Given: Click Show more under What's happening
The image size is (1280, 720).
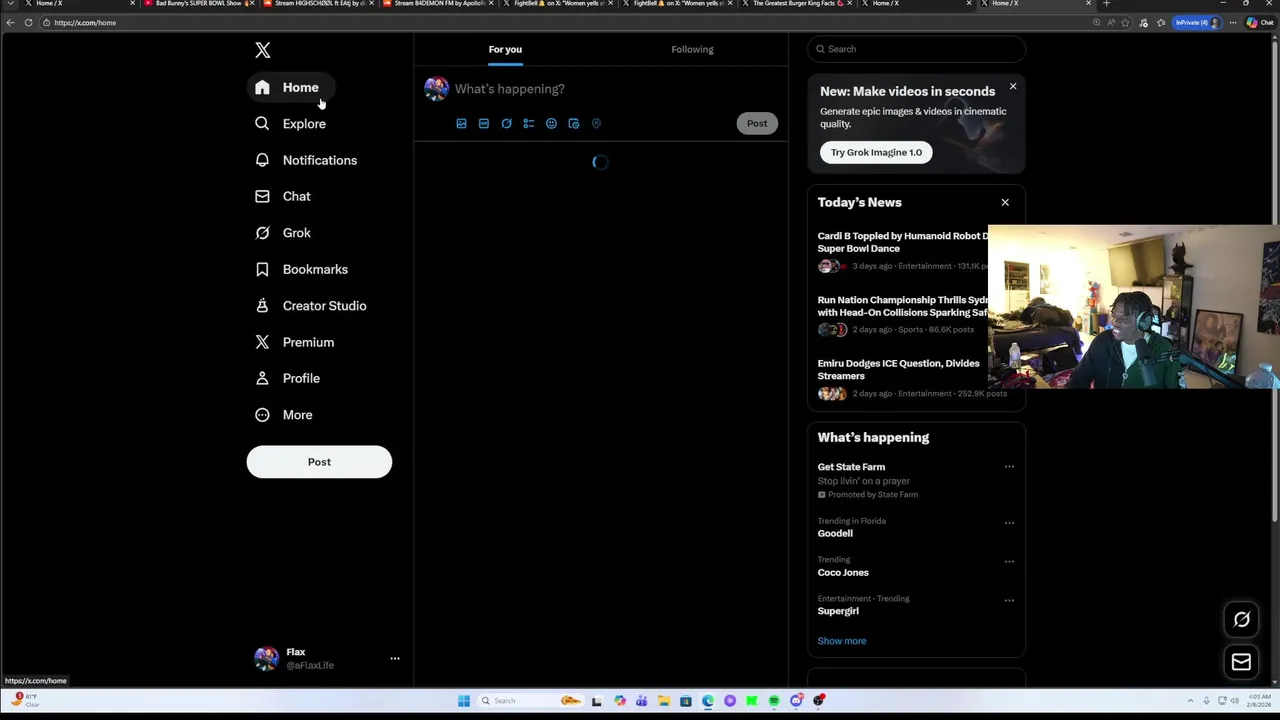Looking at the screenshot, I should click(x=842, y=641).
